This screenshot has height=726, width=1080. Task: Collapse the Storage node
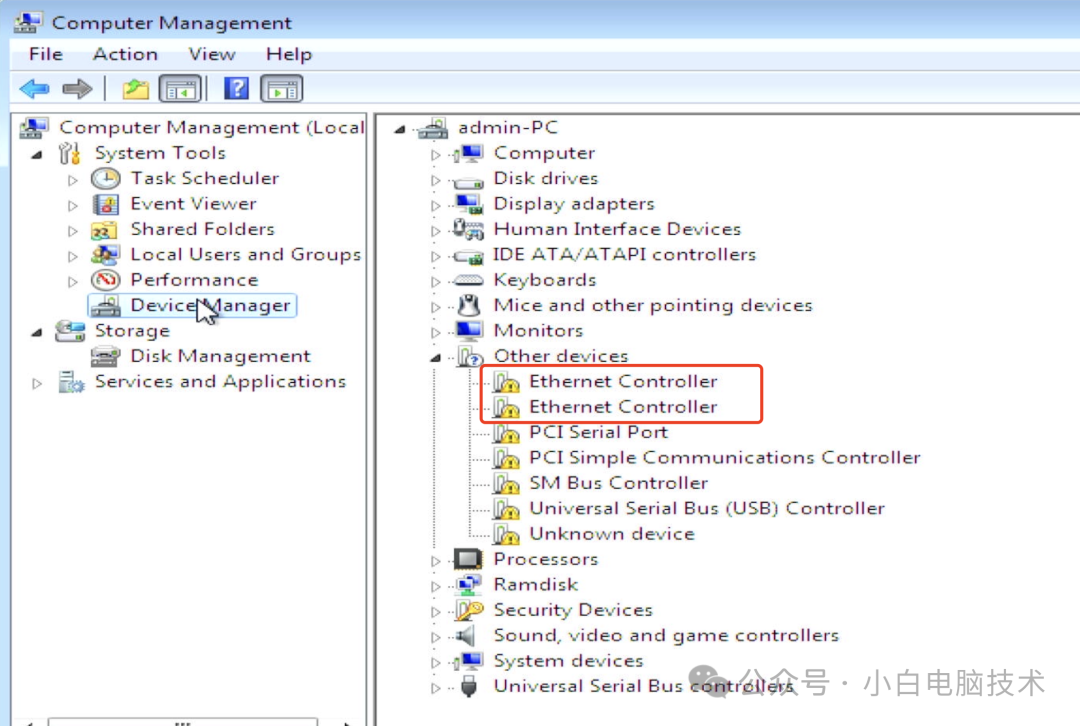pyautogui.click(x=37, y=332)
